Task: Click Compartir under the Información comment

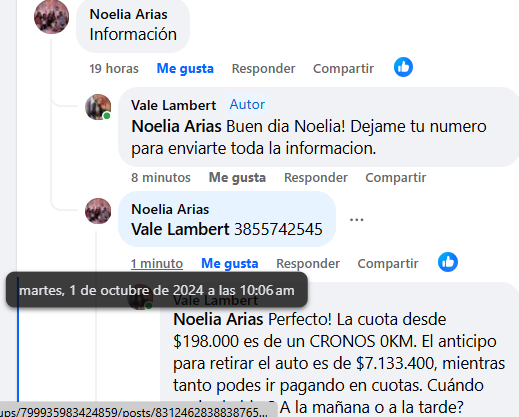Action: [x=343, y=68]
